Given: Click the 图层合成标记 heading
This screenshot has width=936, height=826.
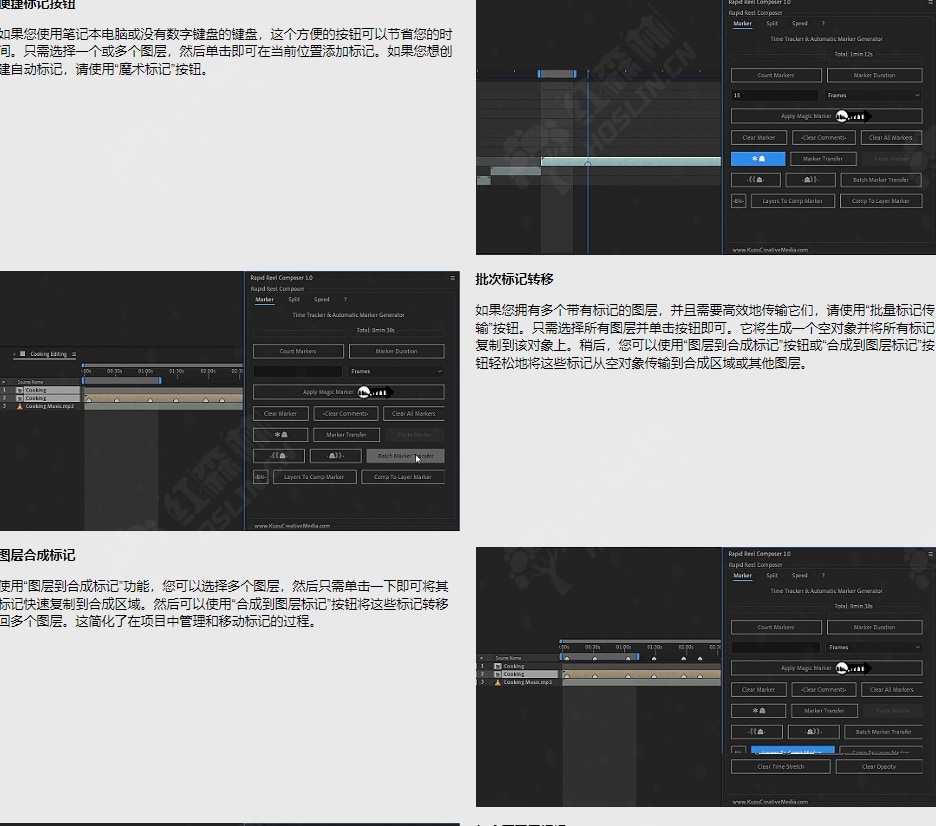Looking at the screenshot, I should pyautogui.click(x=38, y=555).
